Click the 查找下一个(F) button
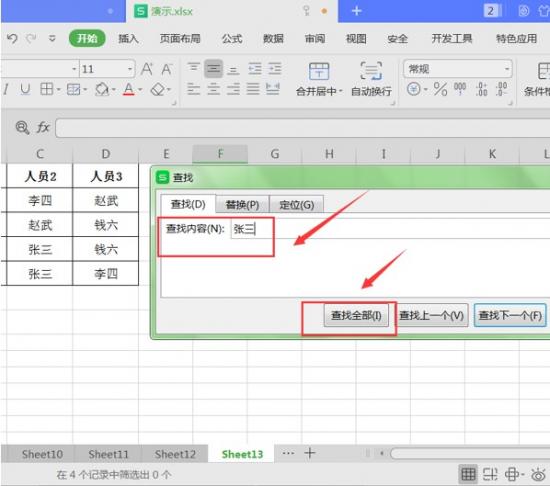The image size is (550, 486). [x=510, y=316]
